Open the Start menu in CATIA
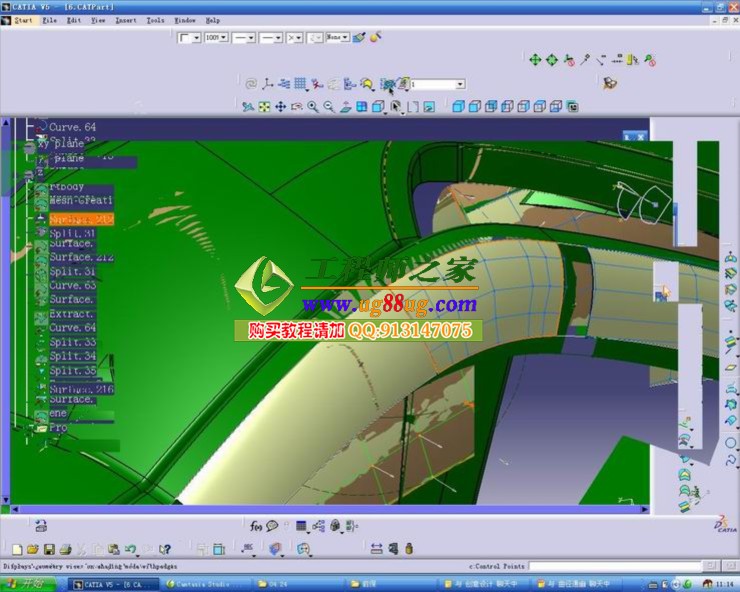The height and width of the screenshot is (592, 740). (23, 20)
